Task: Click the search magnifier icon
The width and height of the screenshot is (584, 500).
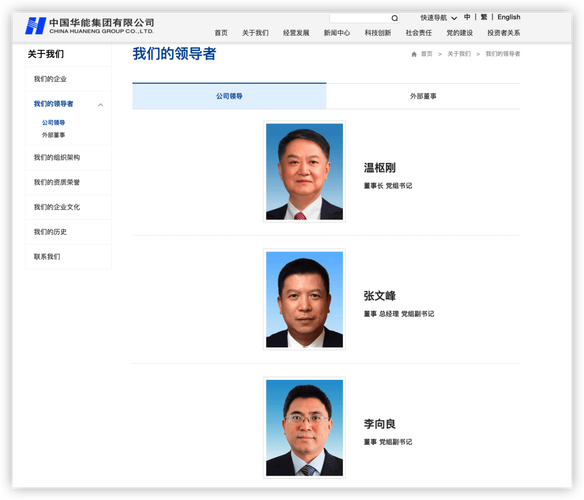Action: [394, 18]
